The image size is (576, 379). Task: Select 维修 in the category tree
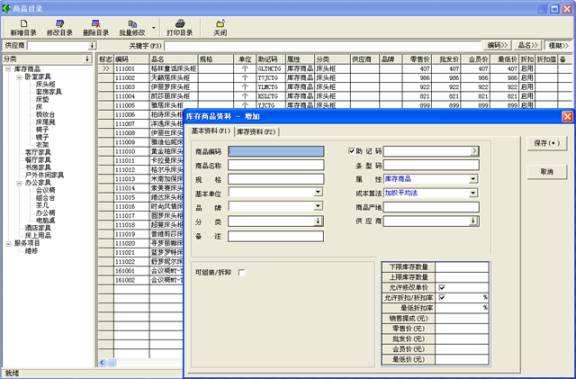click(31, 251)
